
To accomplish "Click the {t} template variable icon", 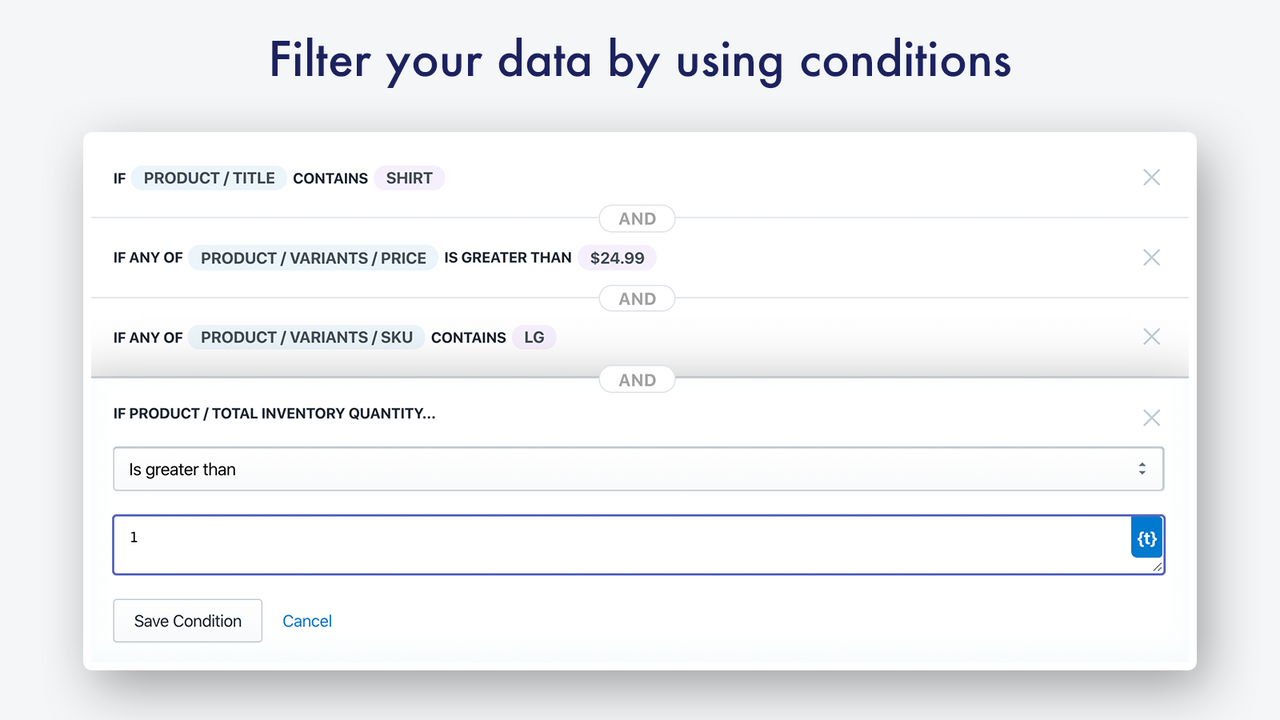I will click(x=1146, y=537).
